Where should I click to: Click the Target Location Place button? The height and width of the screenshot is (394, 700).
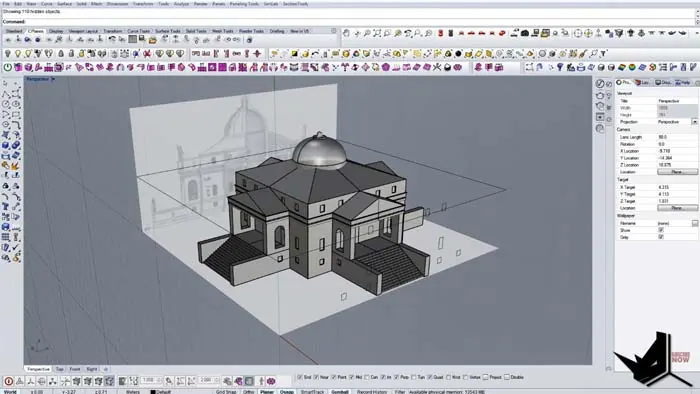677,208
